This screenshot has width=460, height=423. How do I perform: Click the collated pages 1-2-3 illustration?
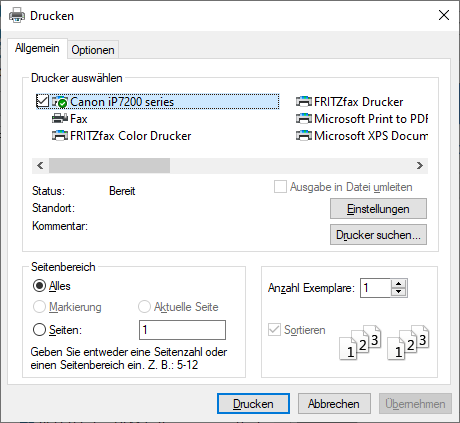(384, 343)
